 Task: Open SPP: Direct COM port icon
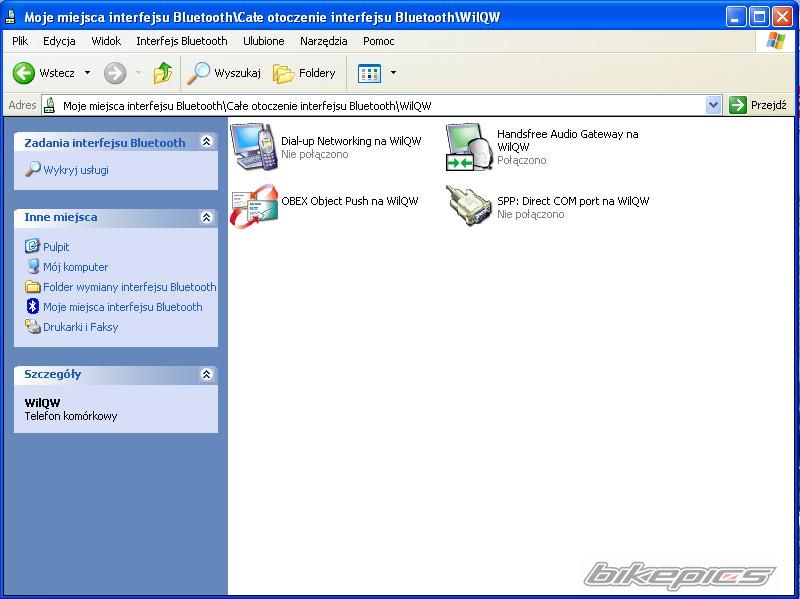[468, 206]
